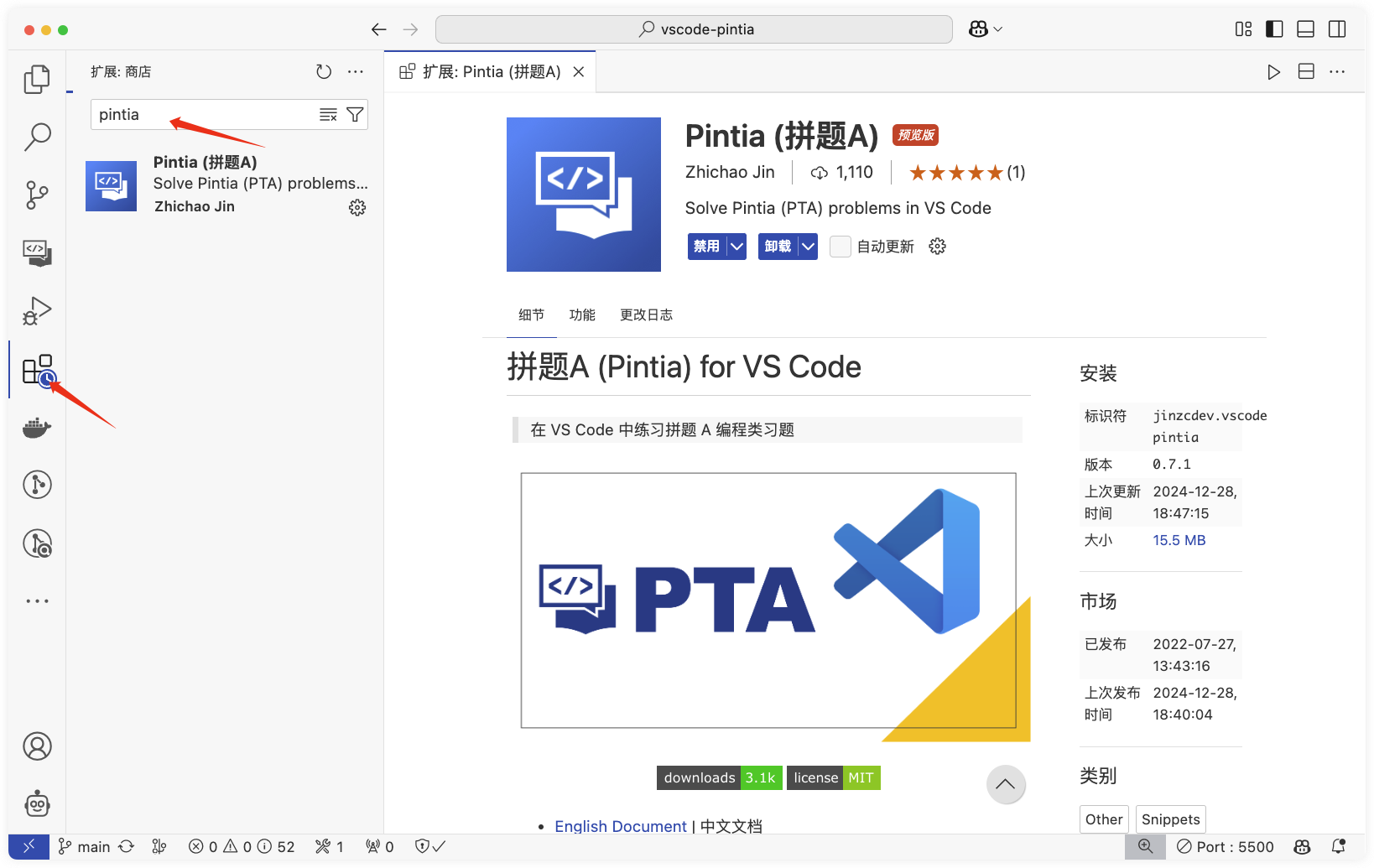Open the Explorer view
Image resolution: width=1374 pixels, height=868 pixels.
(x=37, y=79)
